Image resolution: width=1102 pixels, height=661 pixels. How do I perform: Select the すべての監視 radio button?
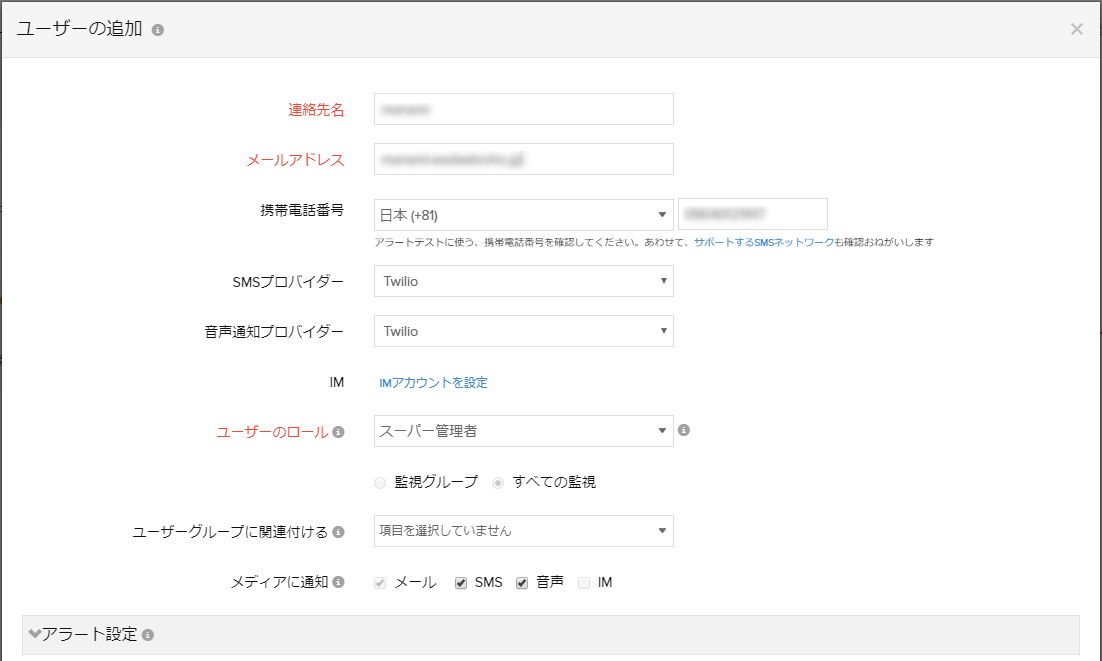tap(498, 483)
